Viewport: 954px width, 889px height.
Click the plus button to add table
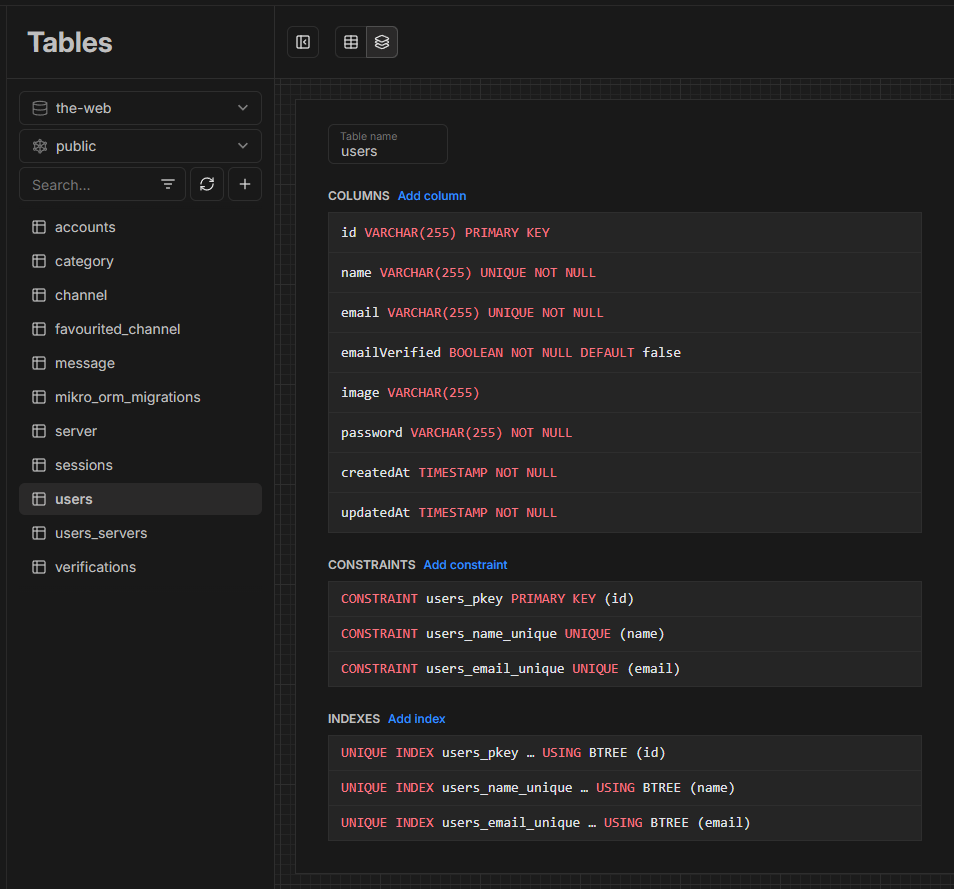(245, 185)
